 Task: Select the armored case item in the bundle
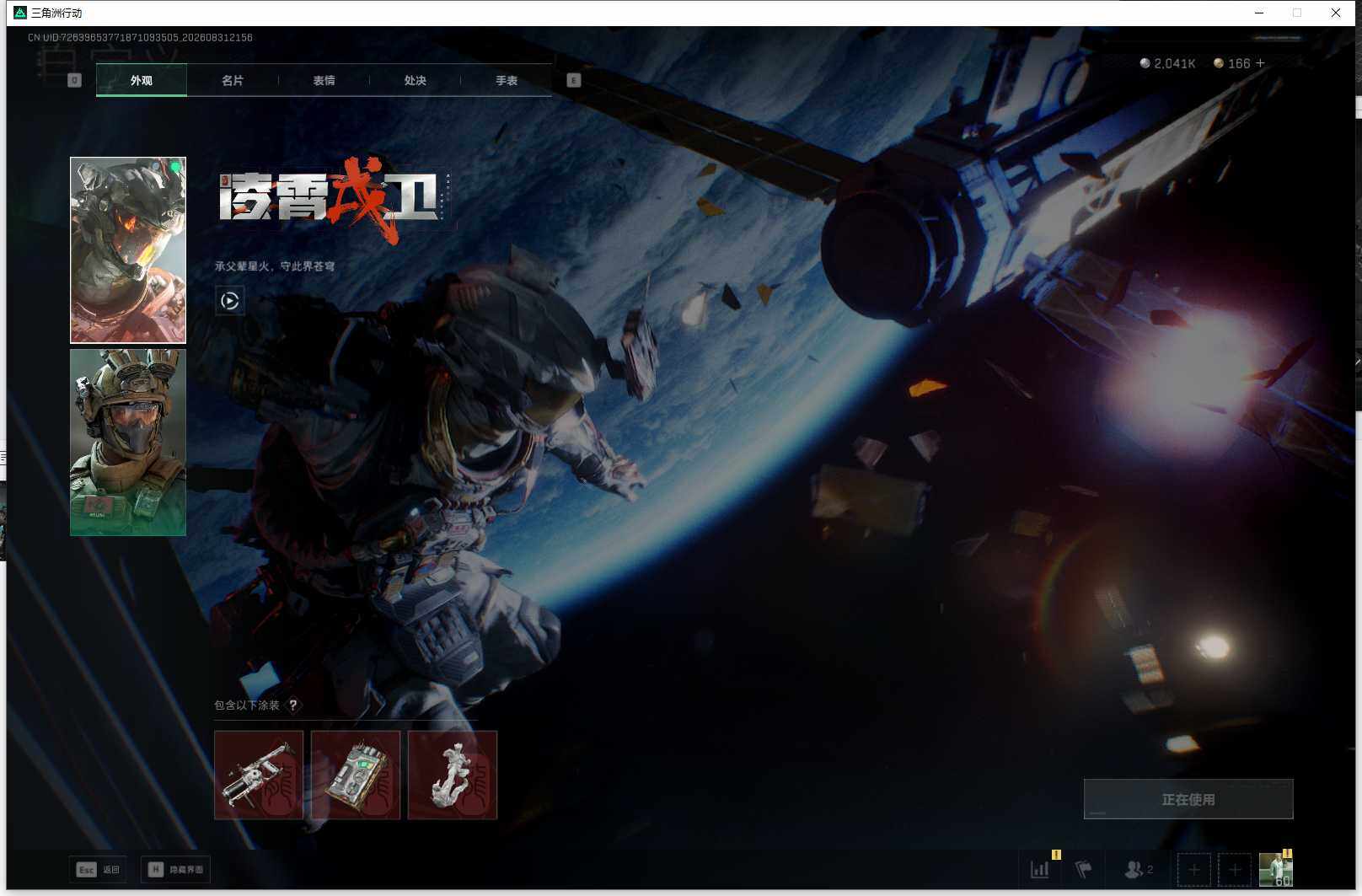point(356,775)
